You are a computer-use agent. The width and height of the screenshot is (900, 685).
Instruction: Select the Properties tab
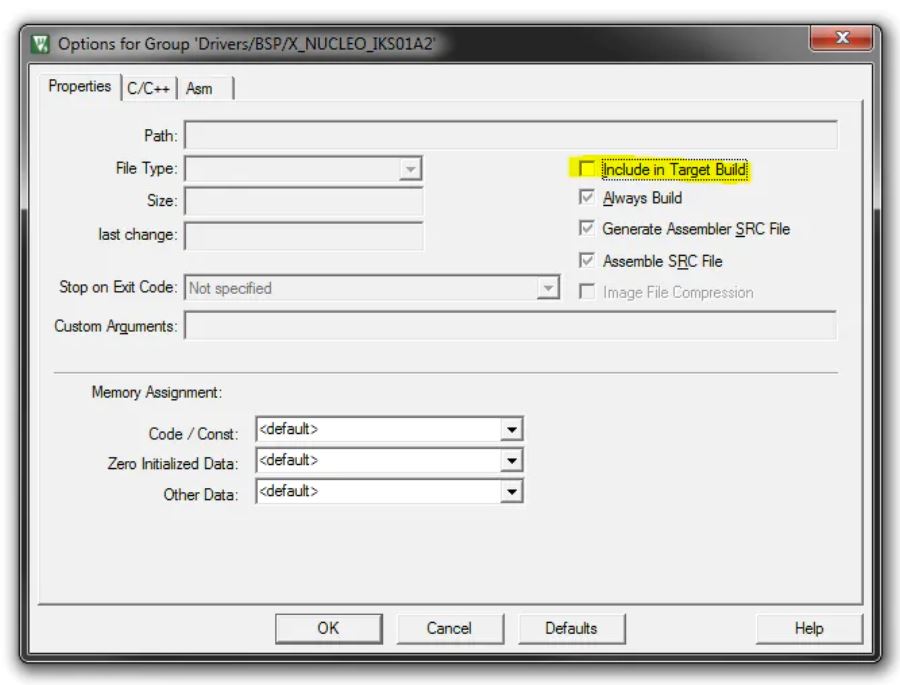pyautogui.click(x=80, y=87)
